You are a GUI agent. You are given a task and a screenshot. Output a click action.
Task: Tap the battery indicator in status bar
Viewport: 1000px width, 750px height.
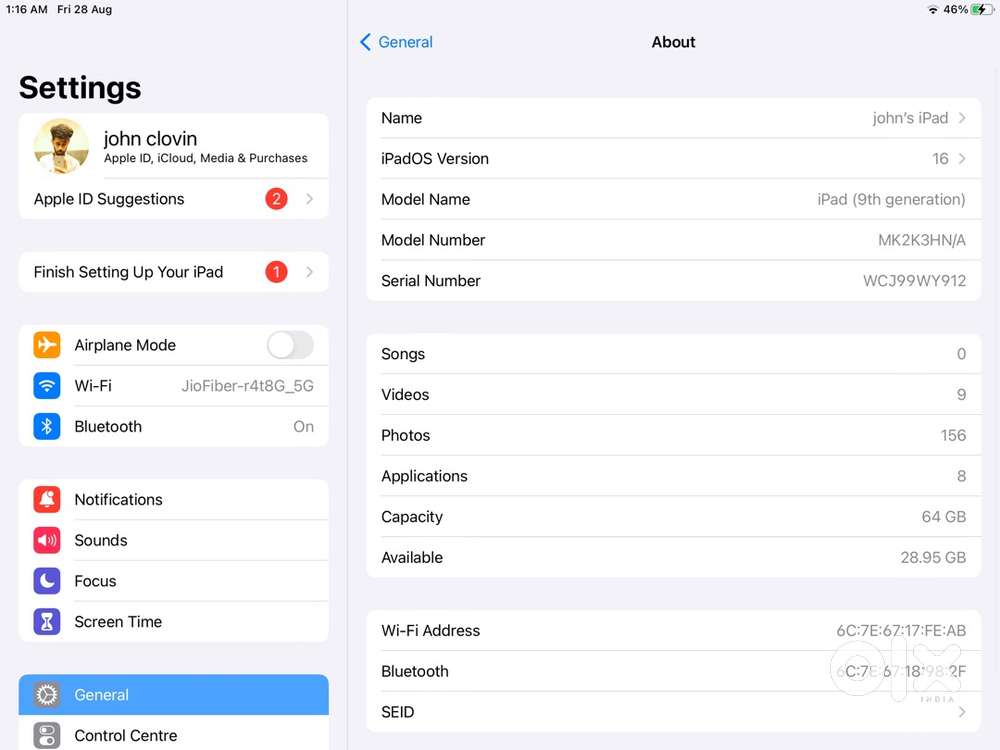click(x=982, y=10)
